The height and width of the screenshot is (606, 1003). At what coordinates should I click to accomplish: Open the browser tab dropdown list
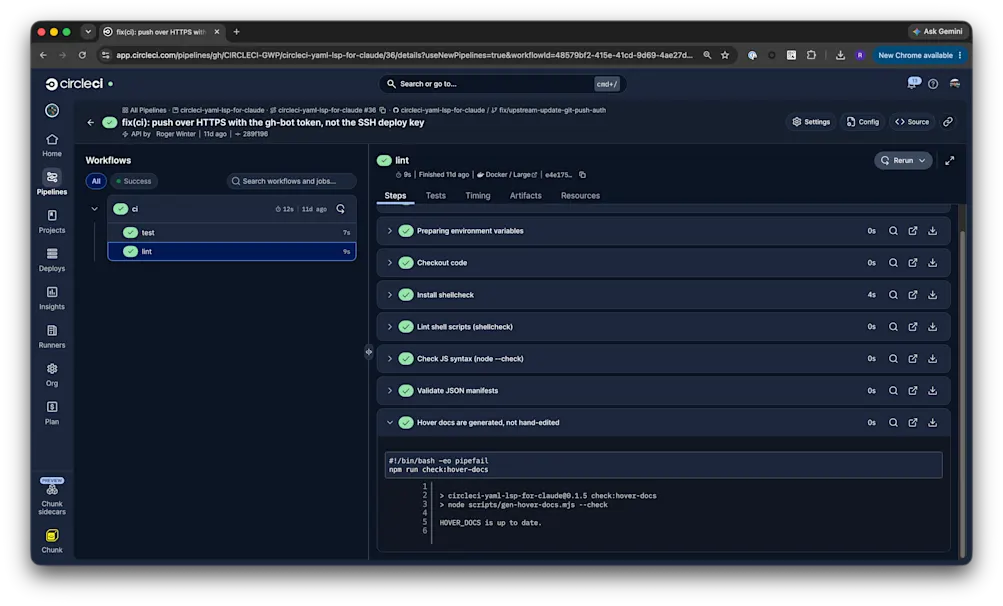(x=88, y=31)
